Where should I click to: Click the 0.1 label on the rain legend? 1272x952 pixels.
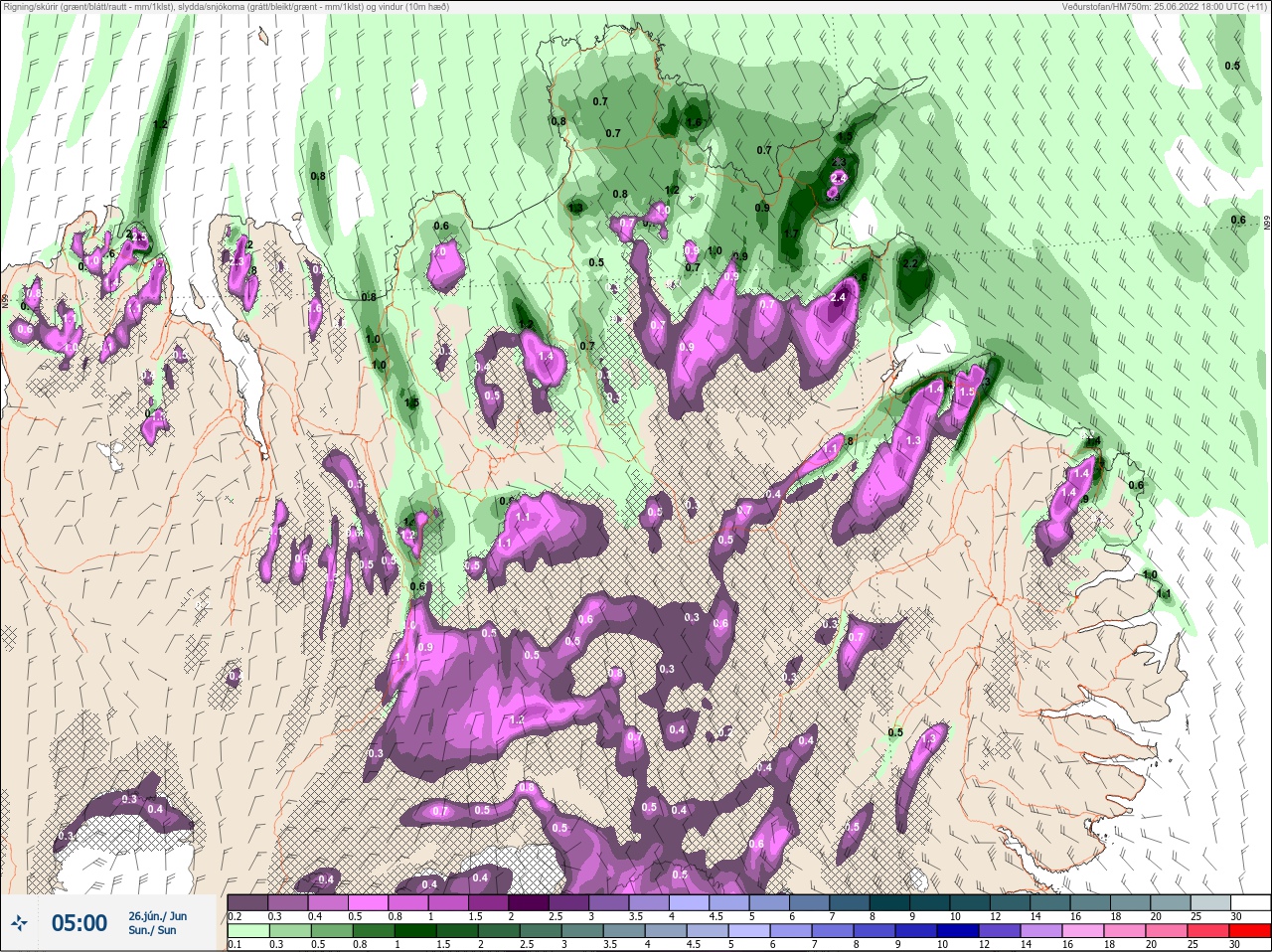tap(235, 944)
